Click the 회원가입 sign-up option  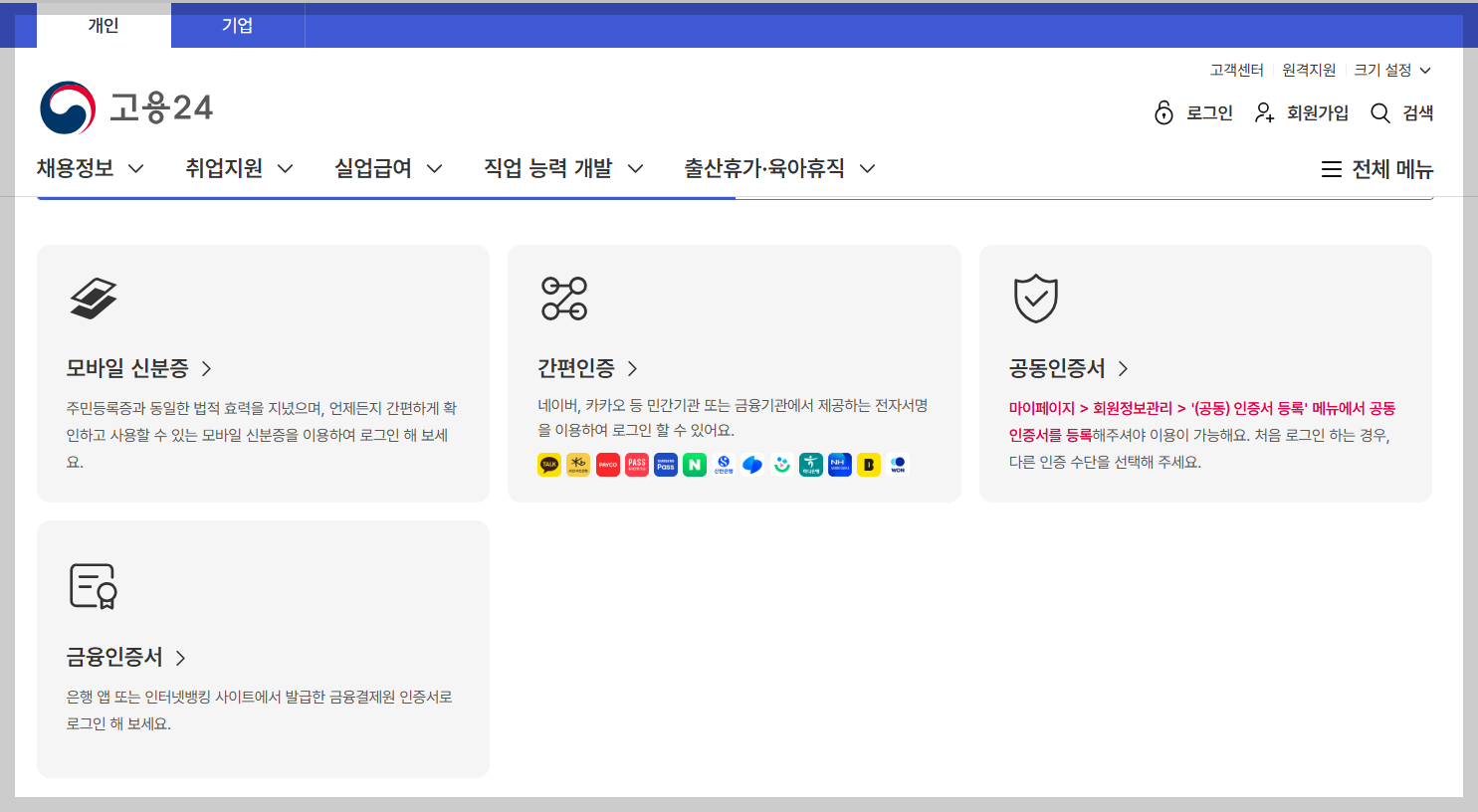coord(1301,113)
